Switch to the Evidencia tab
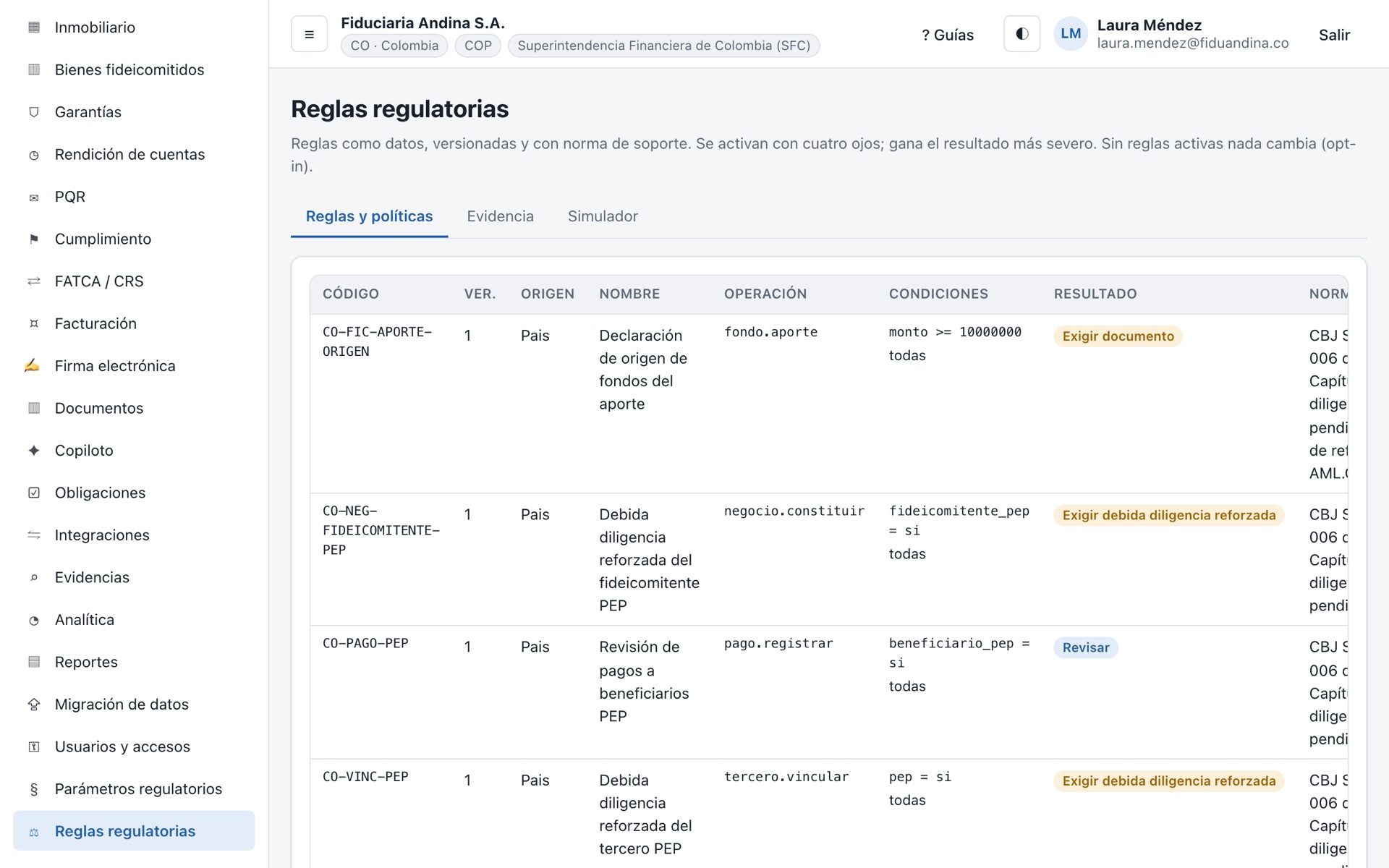Image resolution: width=1389 pixels, height=868 pixels. click(500, 216)
